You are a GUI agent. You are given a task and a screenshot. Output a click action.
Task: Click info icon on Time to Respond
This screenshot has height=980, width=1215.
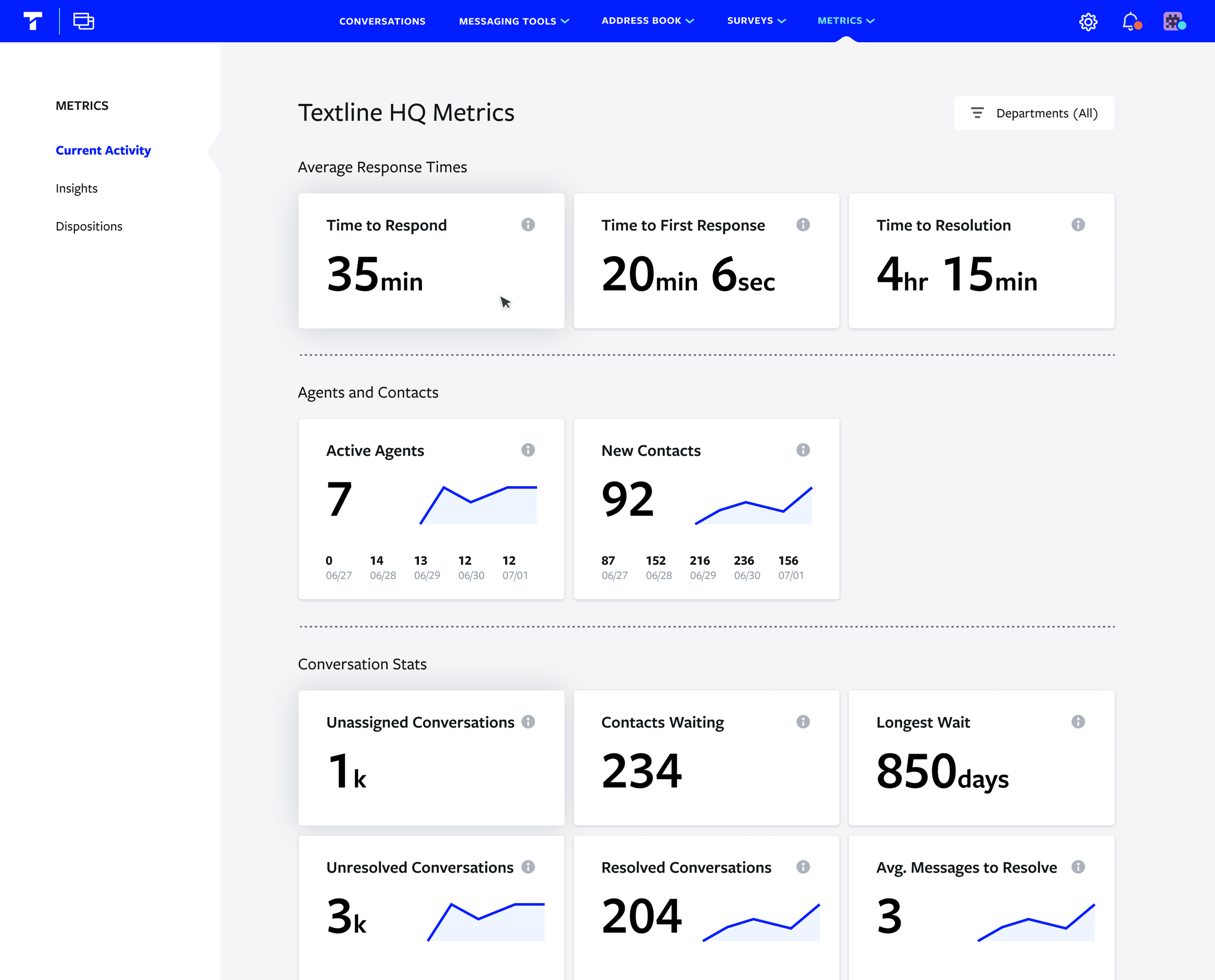(x=528, y=225)
